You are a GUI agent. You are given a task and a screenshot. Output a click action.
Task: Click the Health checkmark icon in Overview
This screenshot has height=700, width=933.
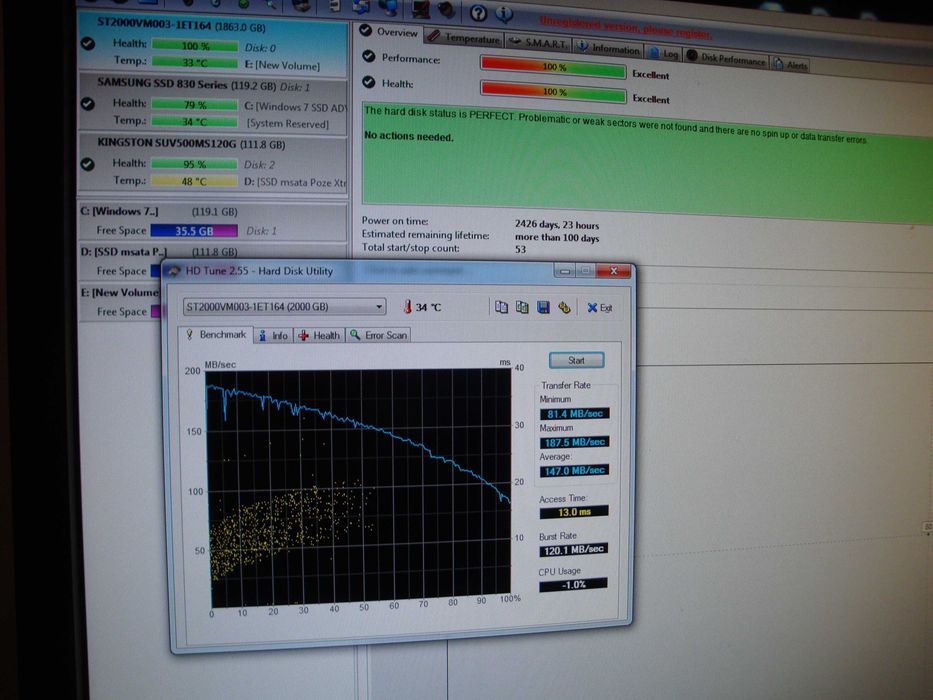369,82
